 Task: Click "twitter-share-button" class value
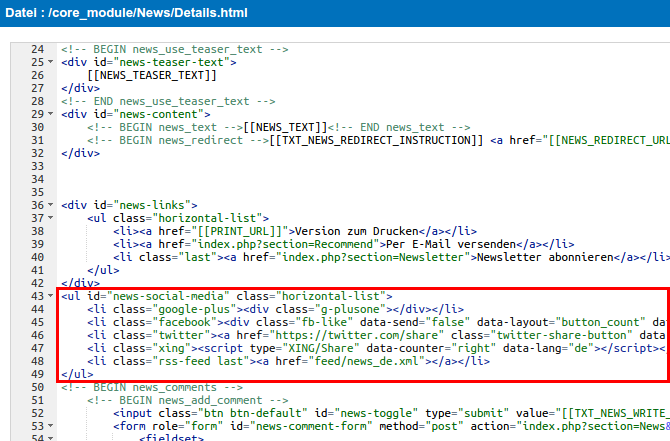tap(561, 335)
